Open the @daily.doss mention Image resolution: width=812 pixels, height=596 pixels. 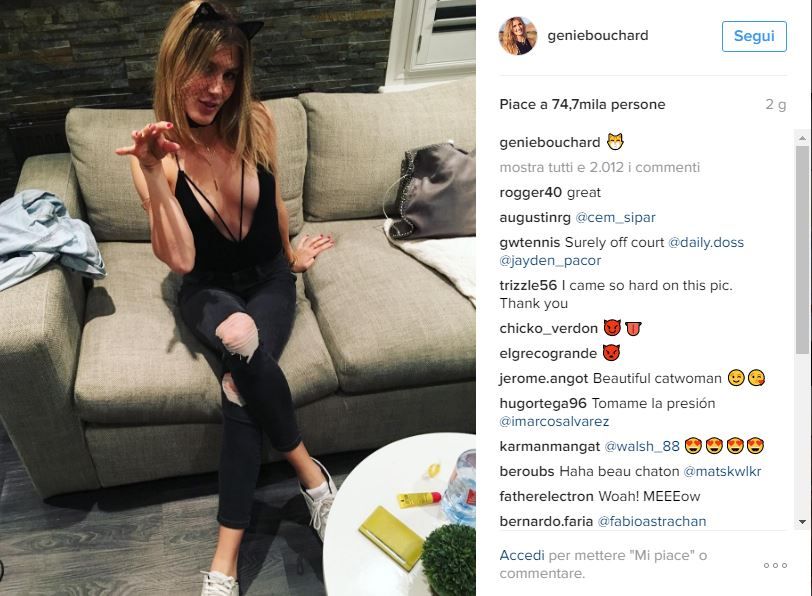[x=705, y=242]
